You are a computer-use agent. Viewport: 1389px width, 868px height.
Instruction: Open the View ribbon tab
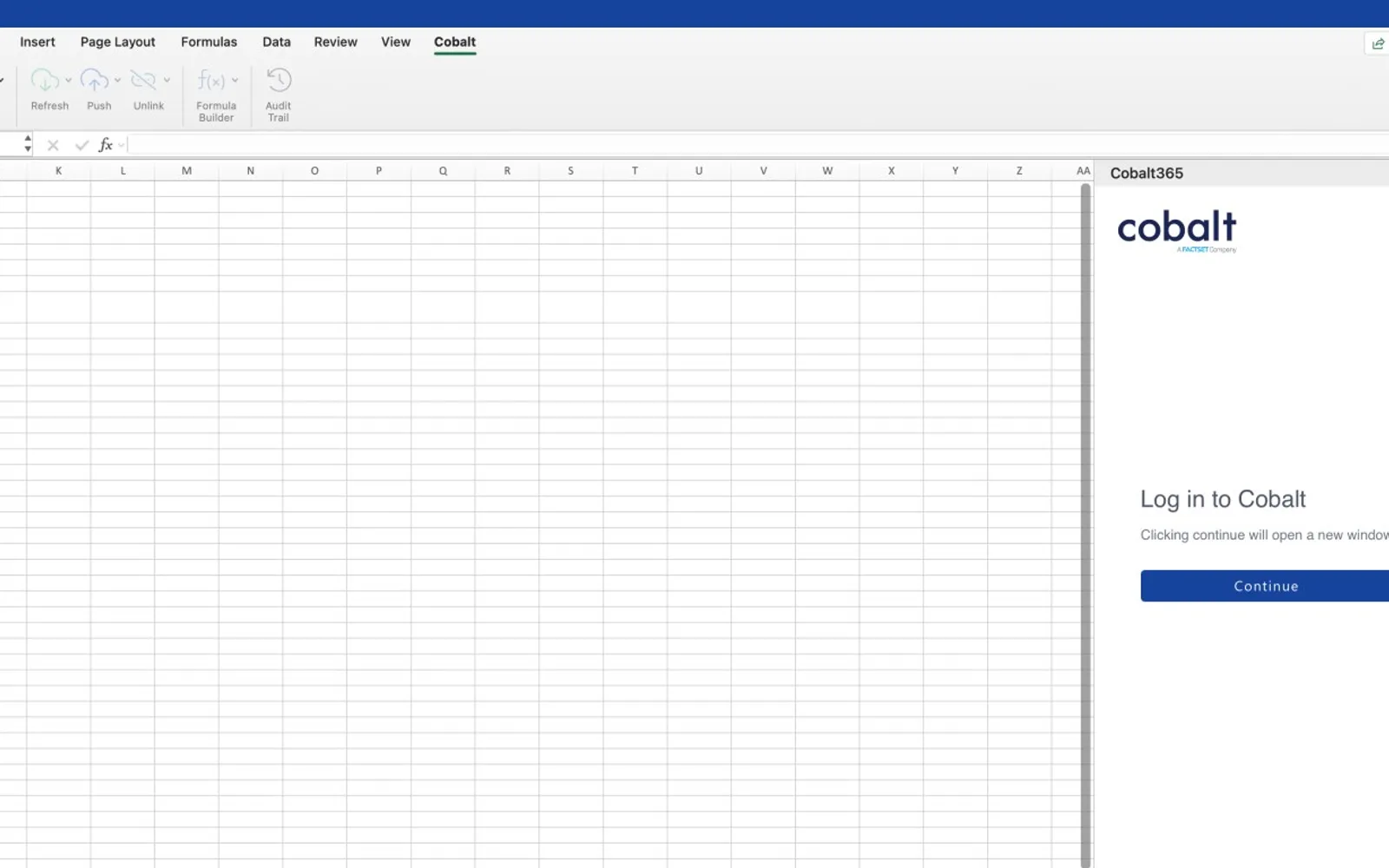coord(396,42)
